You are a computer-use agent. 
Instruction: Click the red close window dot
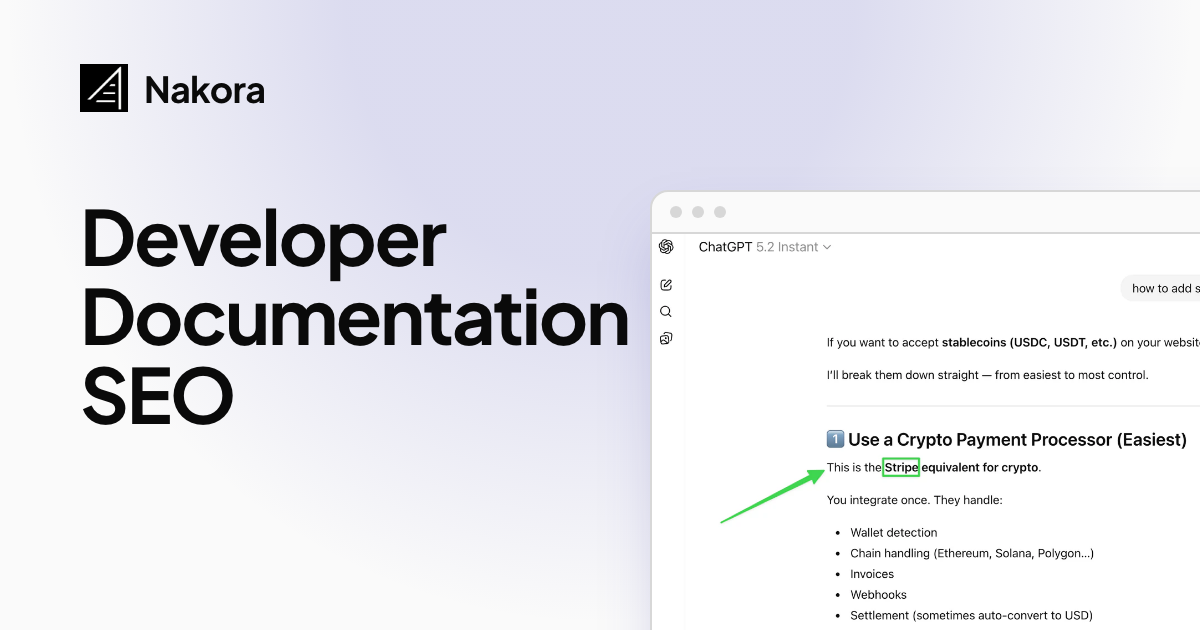[x=676, y=212]
